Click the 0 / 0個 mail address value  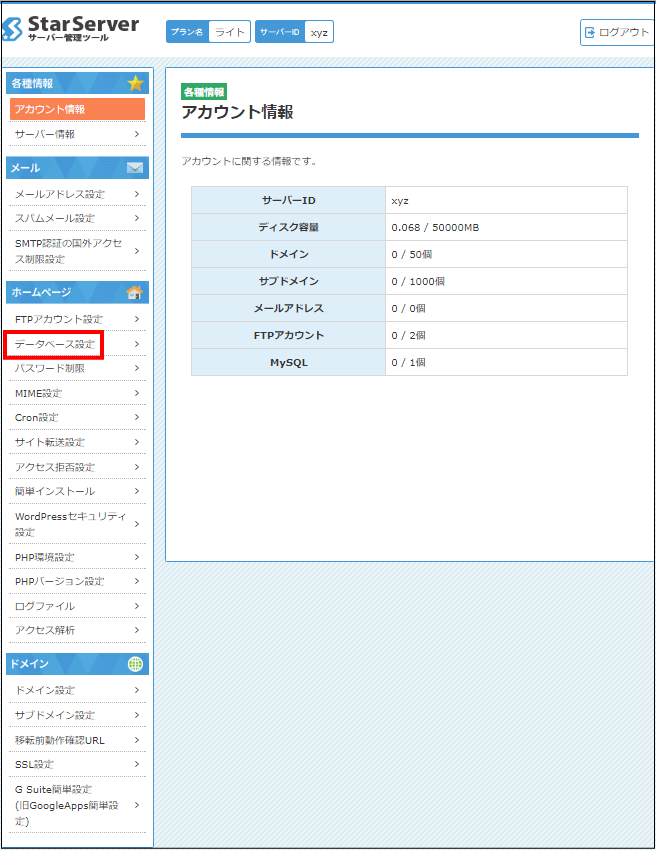click(408, 308)
